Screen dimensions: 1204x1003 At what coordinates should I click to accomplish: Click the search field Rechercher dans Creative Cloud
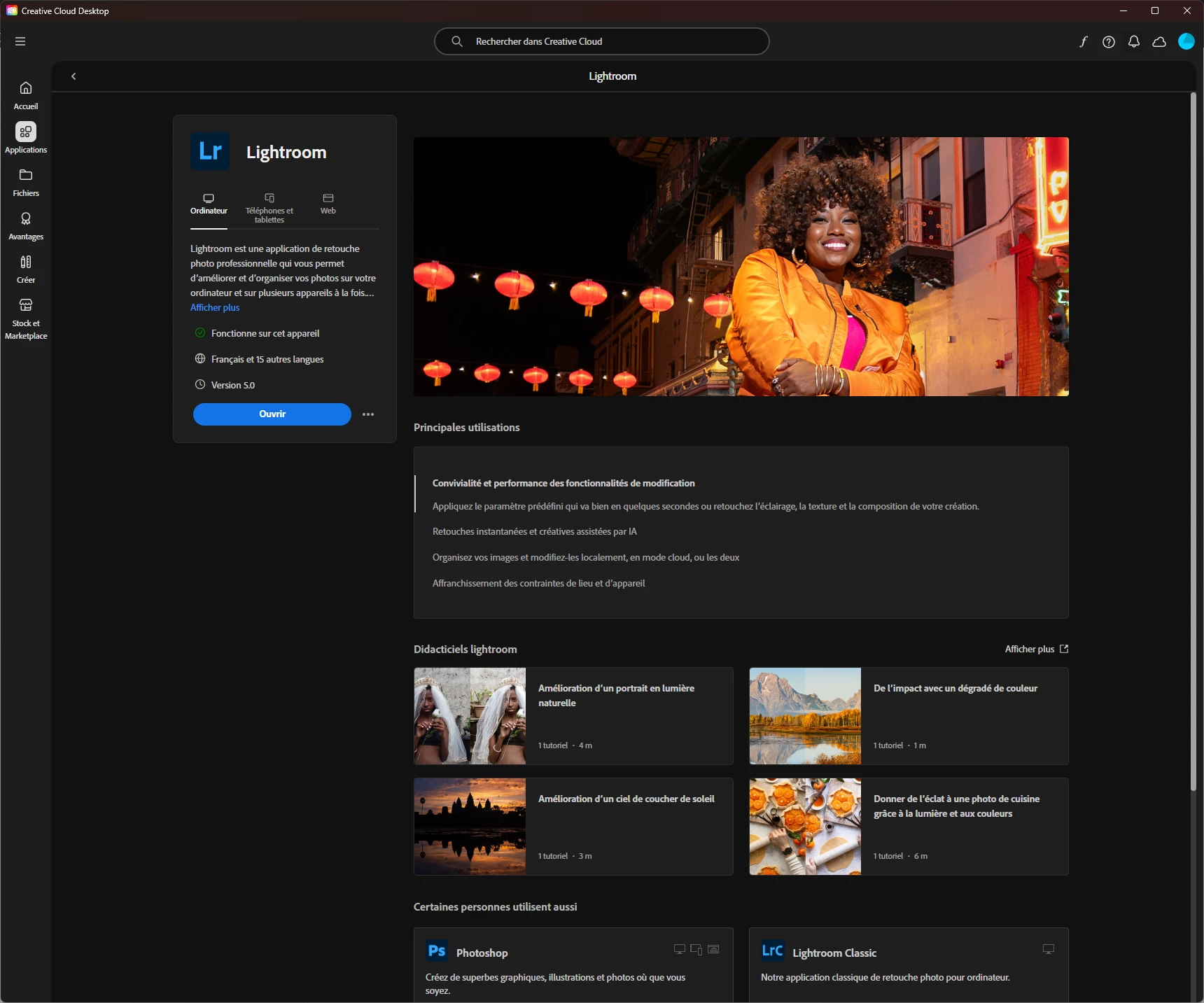[x=602, y=41]
